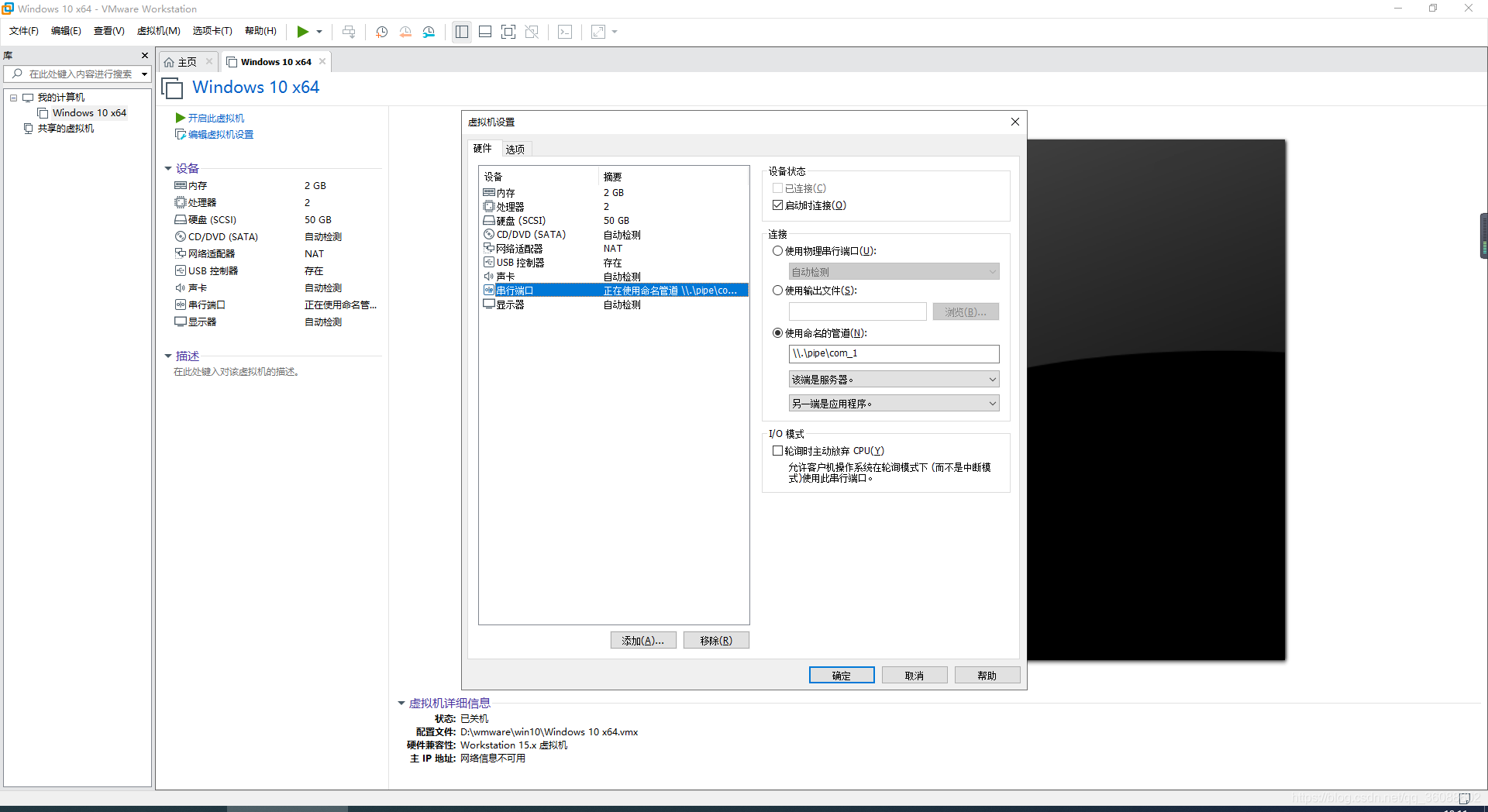The width and height of the screenshot is (1488, 812).
Task: Open the 虚拟机(M) menu
Action: 158,31
